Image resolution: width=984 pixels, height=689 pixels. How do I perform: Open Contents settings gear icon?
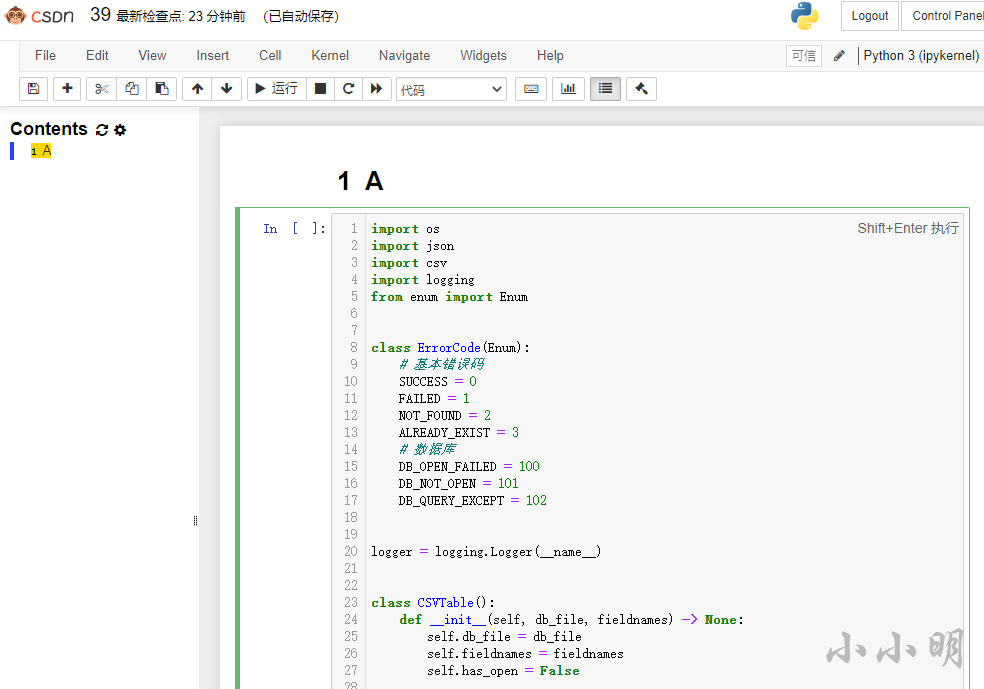120,130
